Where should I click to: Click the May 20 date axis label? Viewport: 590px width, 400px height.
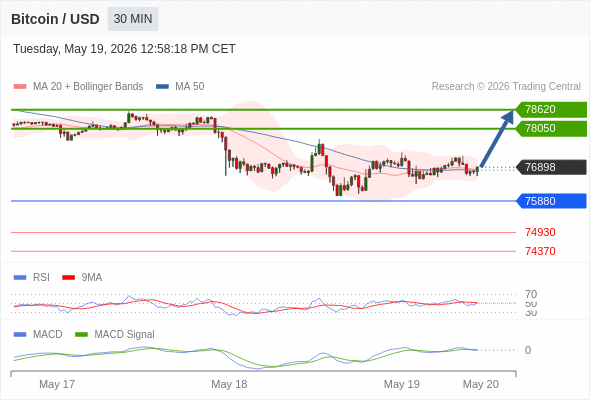481,384
